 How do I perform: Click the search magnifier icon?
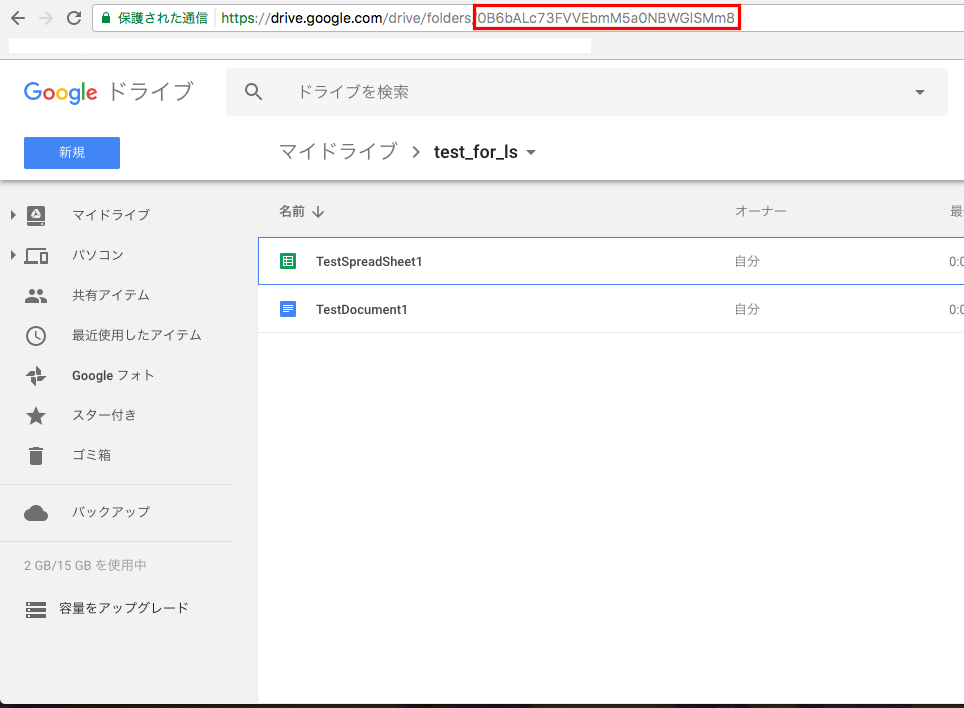254,92
